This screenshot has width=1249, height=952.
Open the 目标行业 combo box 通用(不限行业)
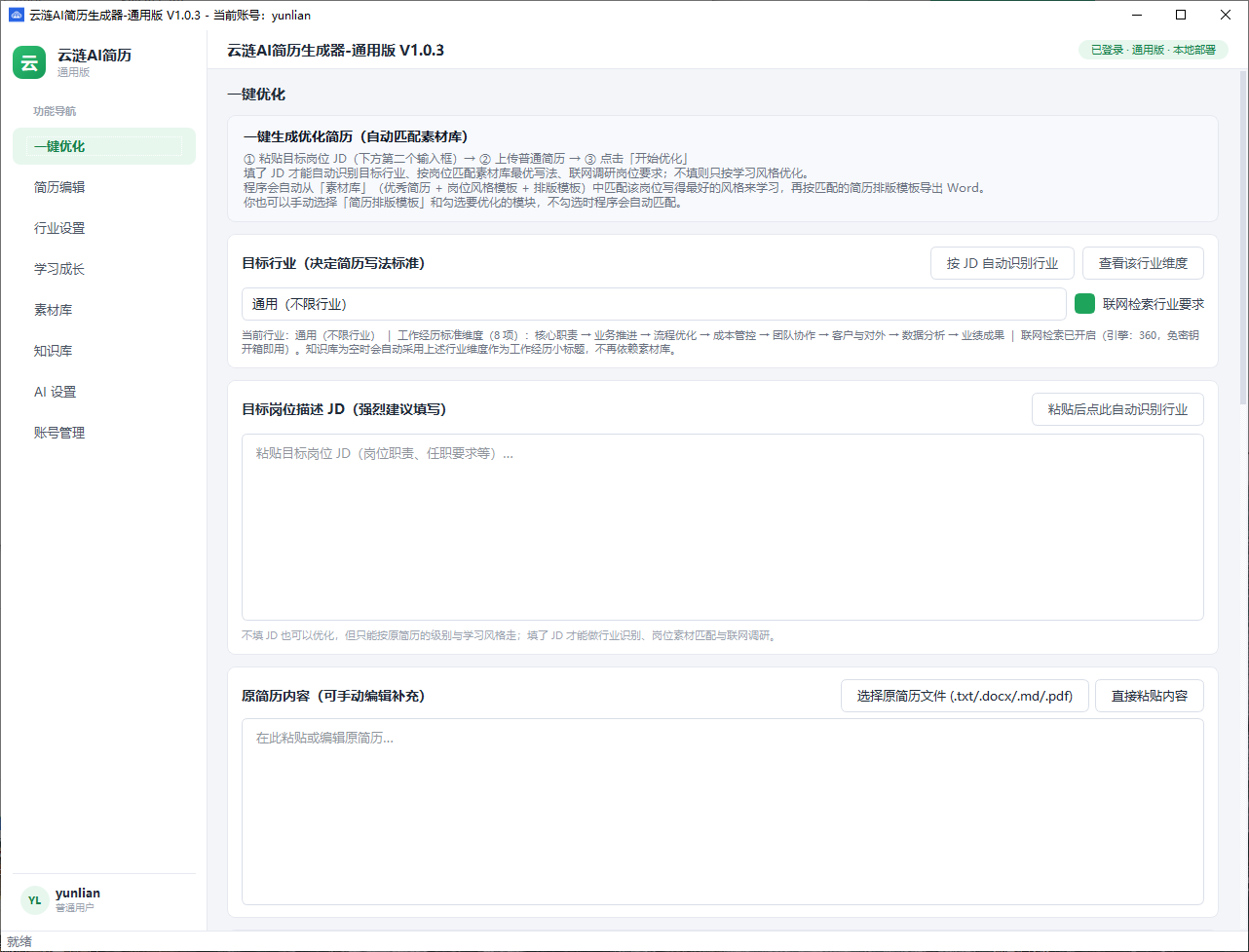[x=654, y=304]
